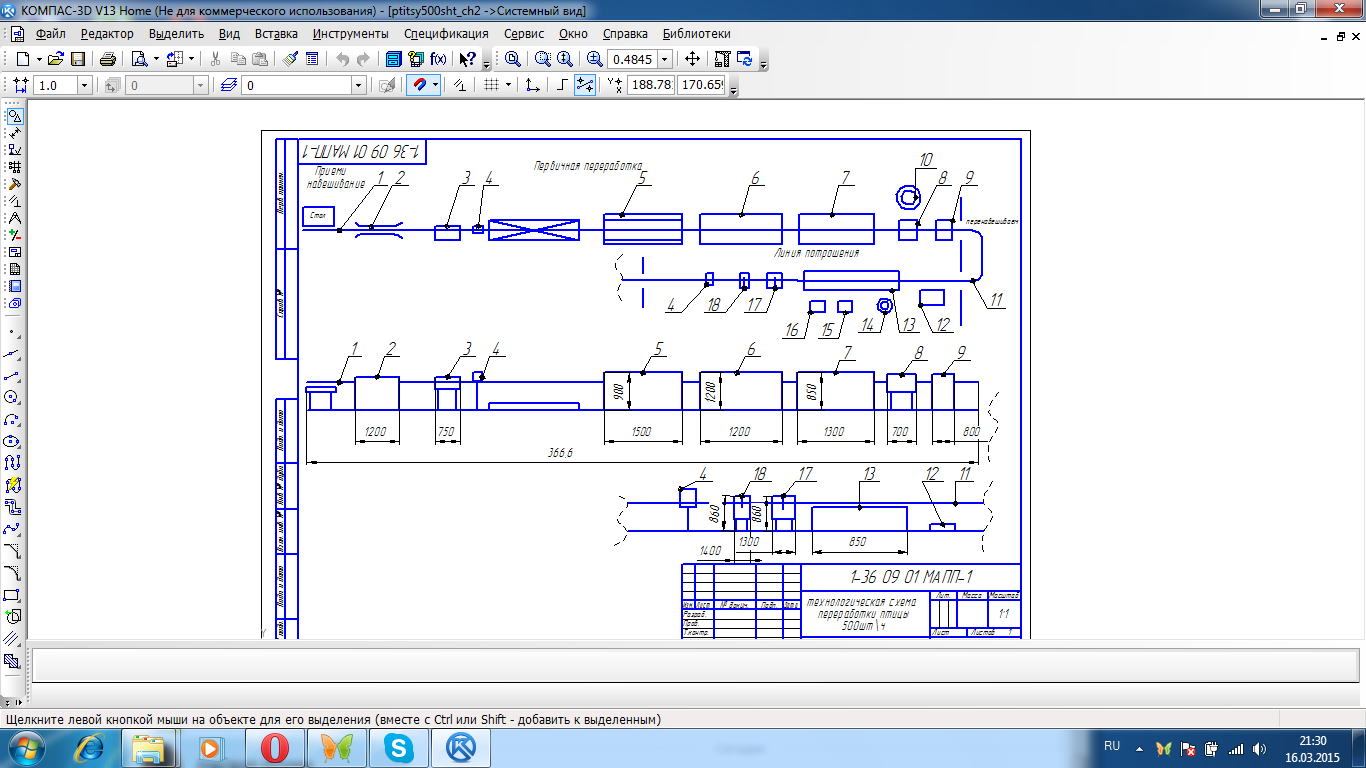The image size is (1366, 768).
Task: Open the variables f(x) tool
Action: click(x=438, y=59)
